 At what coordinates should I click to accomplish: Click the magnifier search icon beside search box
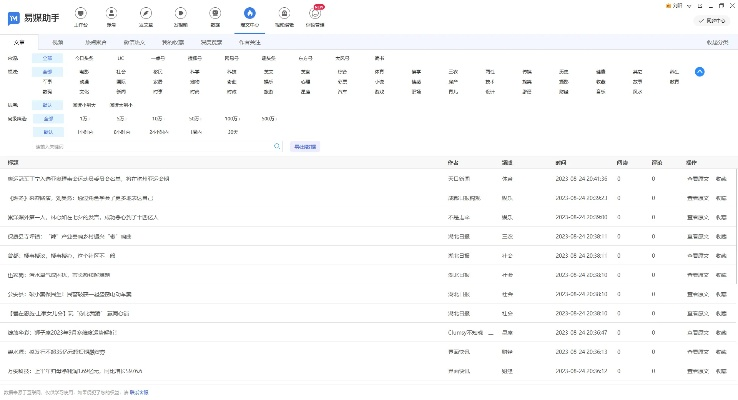pos(277,146)
